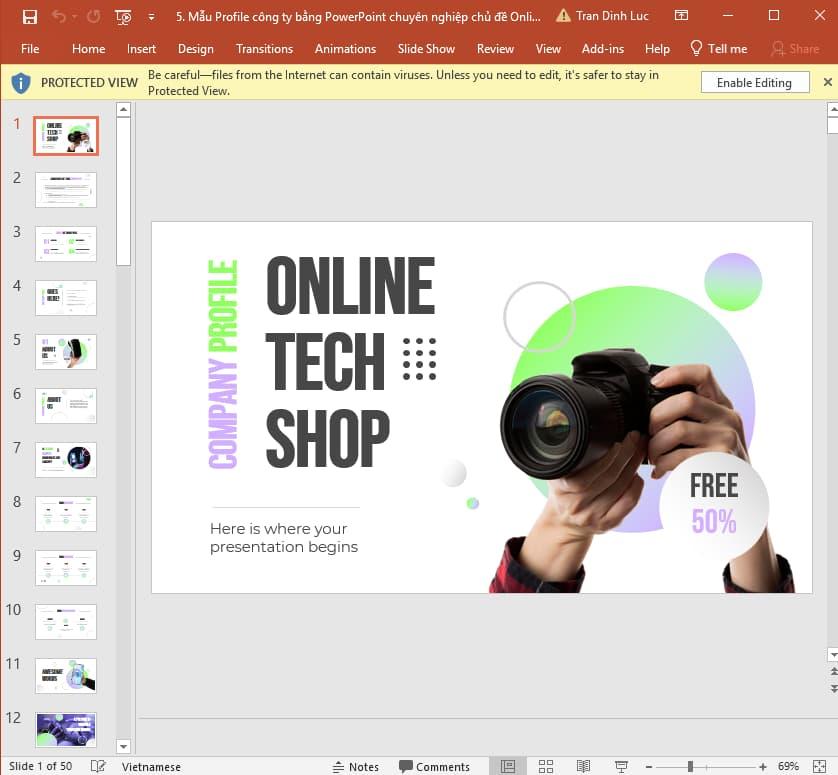Adjust the zoom slider in the status bar
Image resolution: width=838 pixels, height=775 pixels.
689,766
